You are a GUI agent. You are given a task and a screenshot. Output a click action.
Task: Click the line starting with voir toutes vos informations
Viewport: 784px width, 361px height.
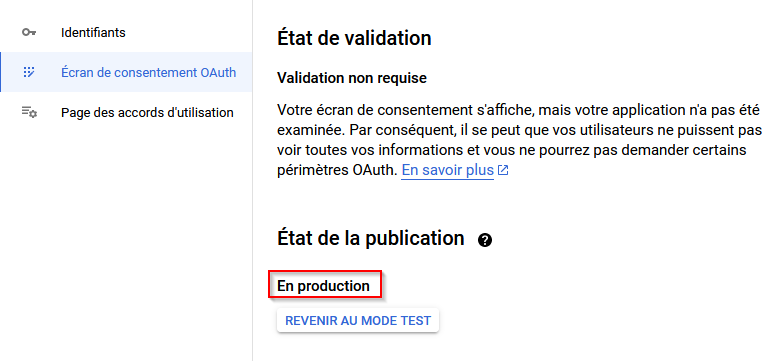tap(512, 150)
